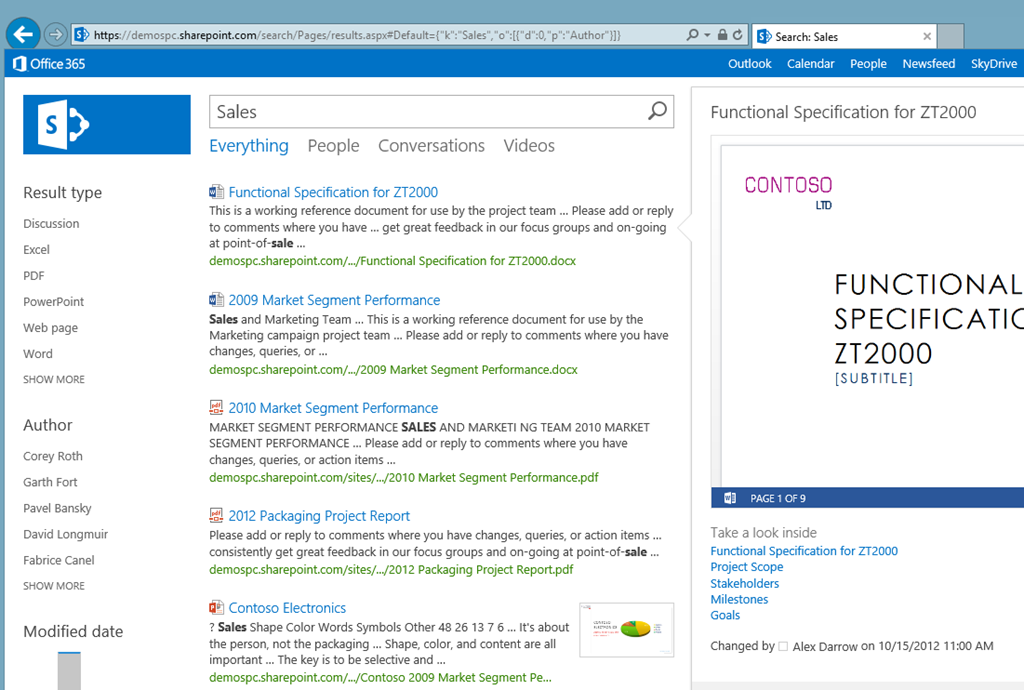The height and width of the screenshot is (690, 1024).
Task: Go to Newsfeed in top navigation
Action: (929, 63)
